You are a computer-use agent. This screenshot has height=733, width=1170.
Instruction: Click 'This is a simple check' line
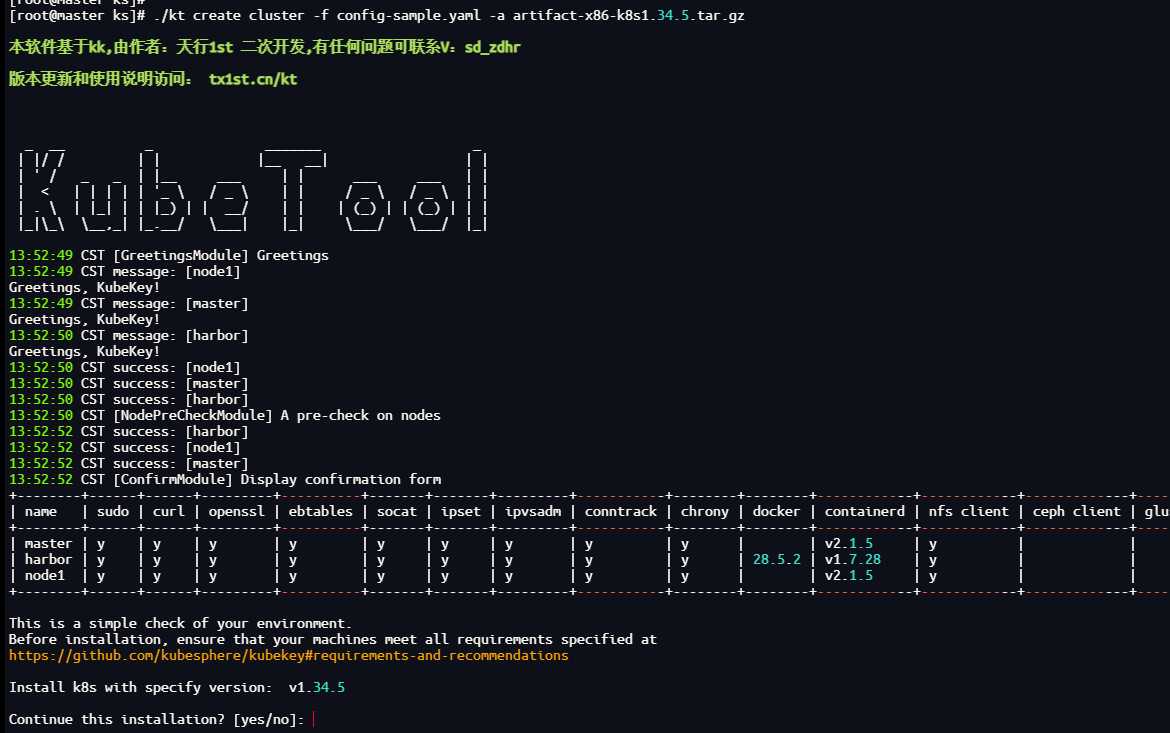tap(181, 623)
